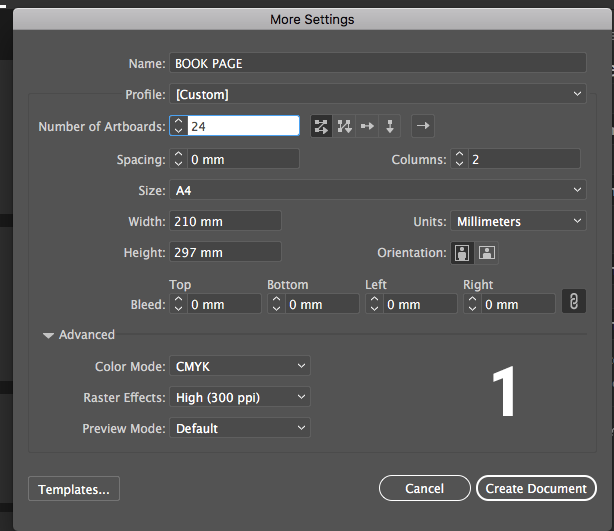This screenshot has width=614, height=531.
Task: Toggle right-to-left layout arrow icon
Action: tap(423, 126)
